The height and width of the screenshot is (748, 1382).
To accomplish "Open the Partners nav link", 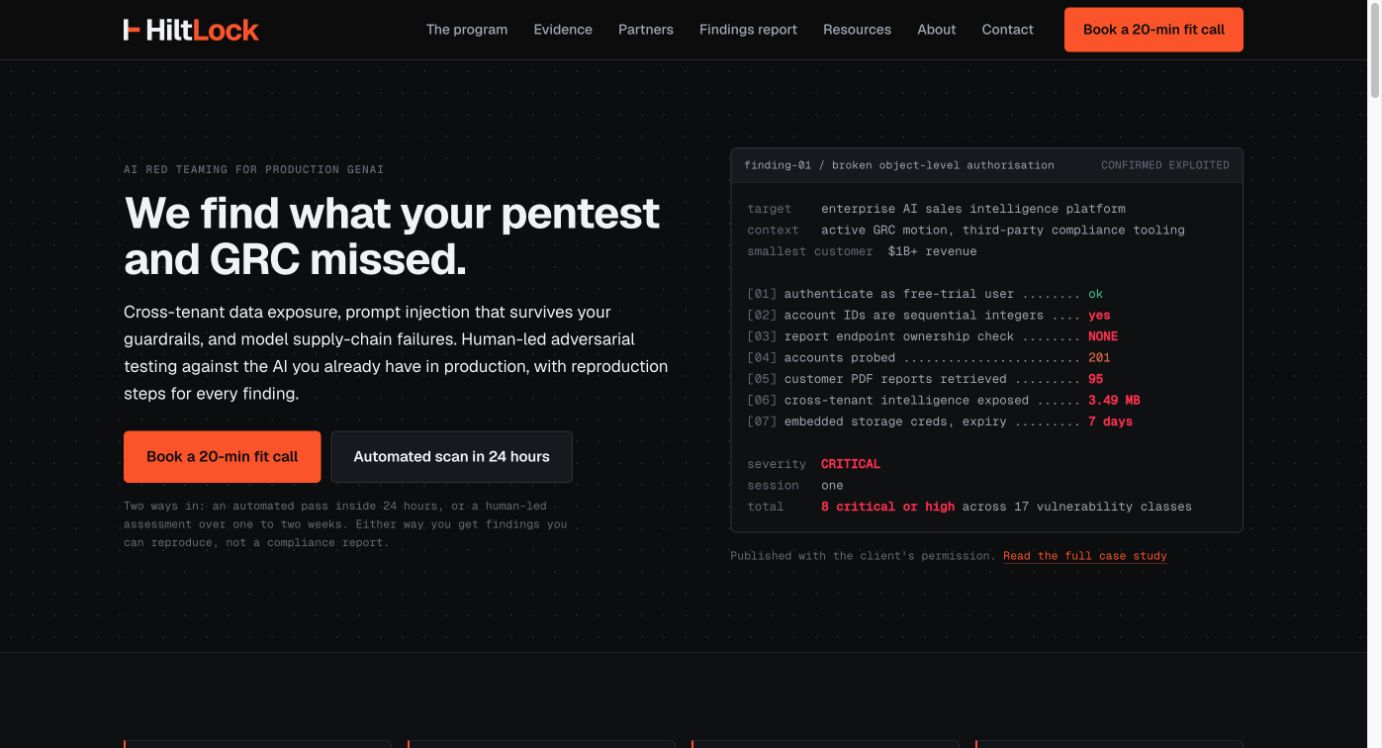I will 646,30.
